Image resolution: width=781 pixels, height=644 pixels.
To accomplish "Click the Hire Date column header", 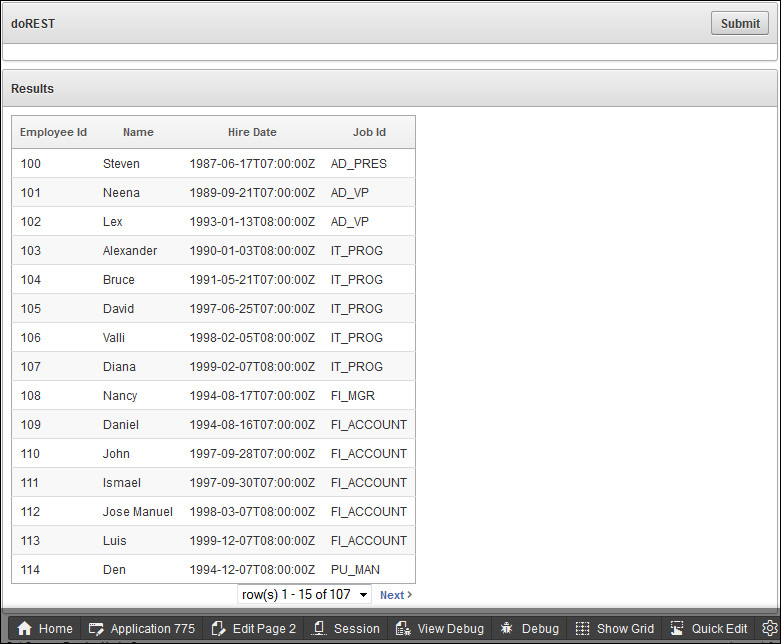I will pos(252,132).
